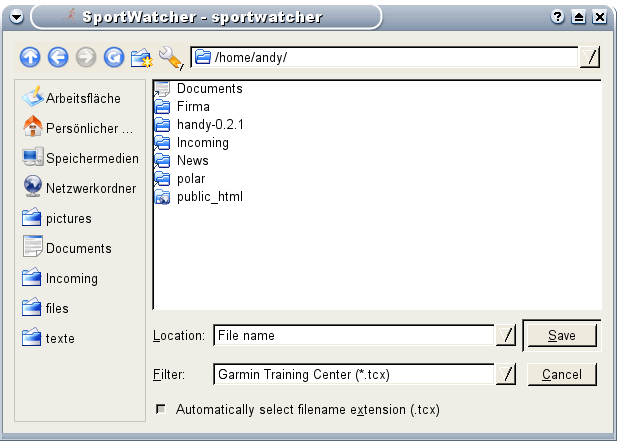Navigate back to the previous folder
This screenshot has height=441, width=617.
pyautogui.click(x=58, y=57)
